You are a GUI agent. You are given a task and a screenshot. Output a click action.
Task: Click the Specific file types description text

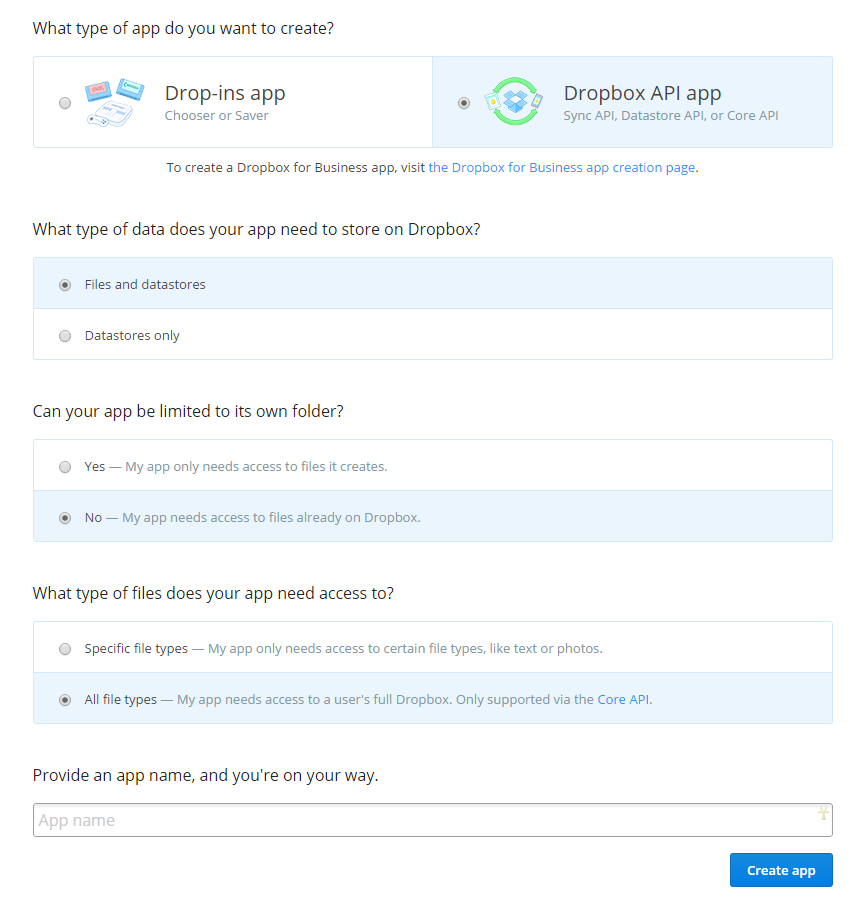[x=405, y=648]
